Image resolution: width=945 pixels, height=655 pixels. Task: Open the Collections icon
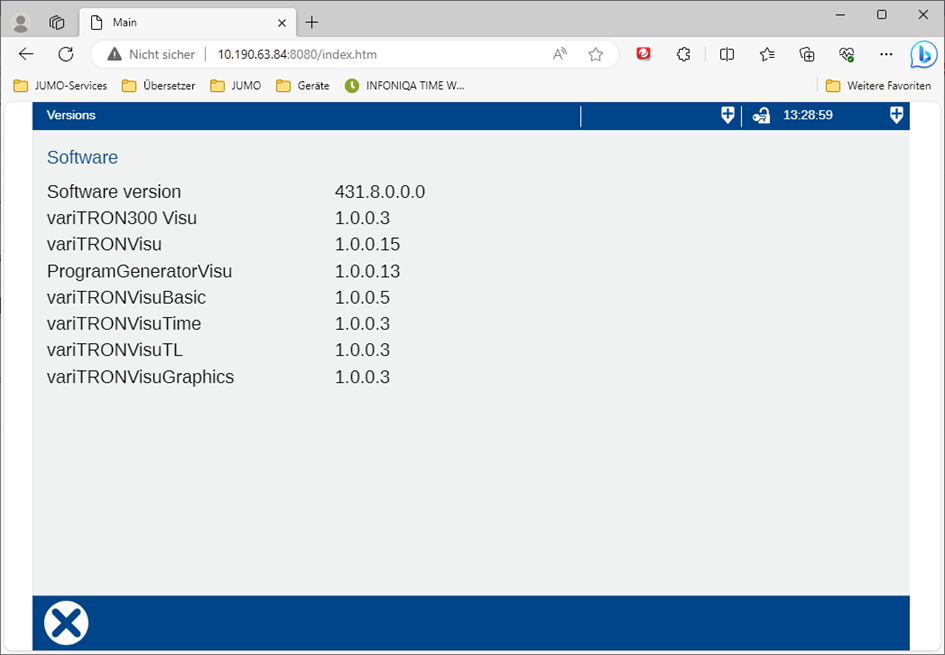pos(807,54)
